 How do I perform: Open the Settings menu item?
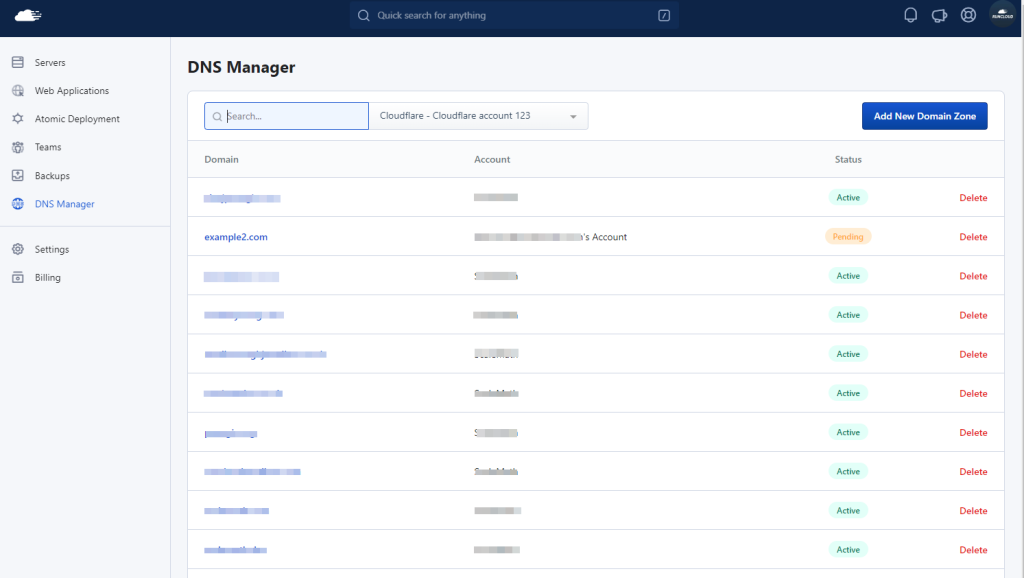click(52, 249)
